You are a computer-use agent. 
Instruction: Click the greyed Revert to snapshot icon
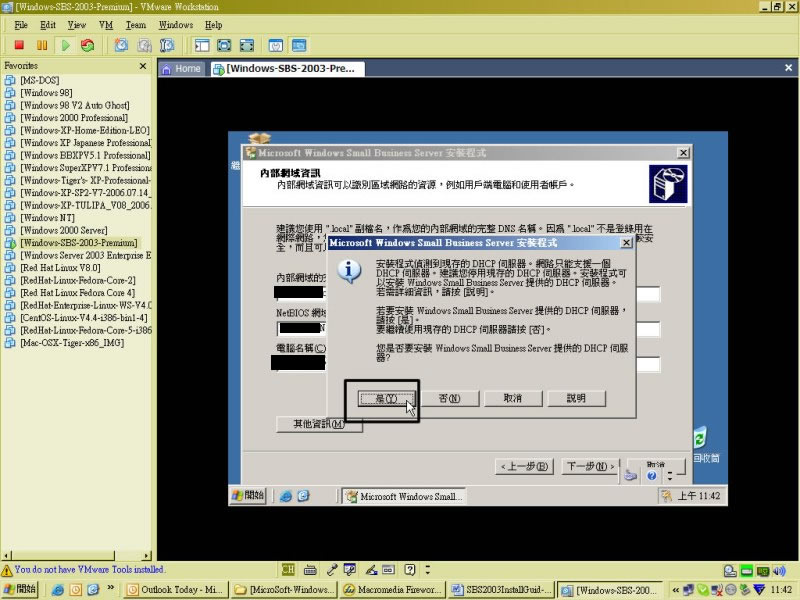click(144, 45)
